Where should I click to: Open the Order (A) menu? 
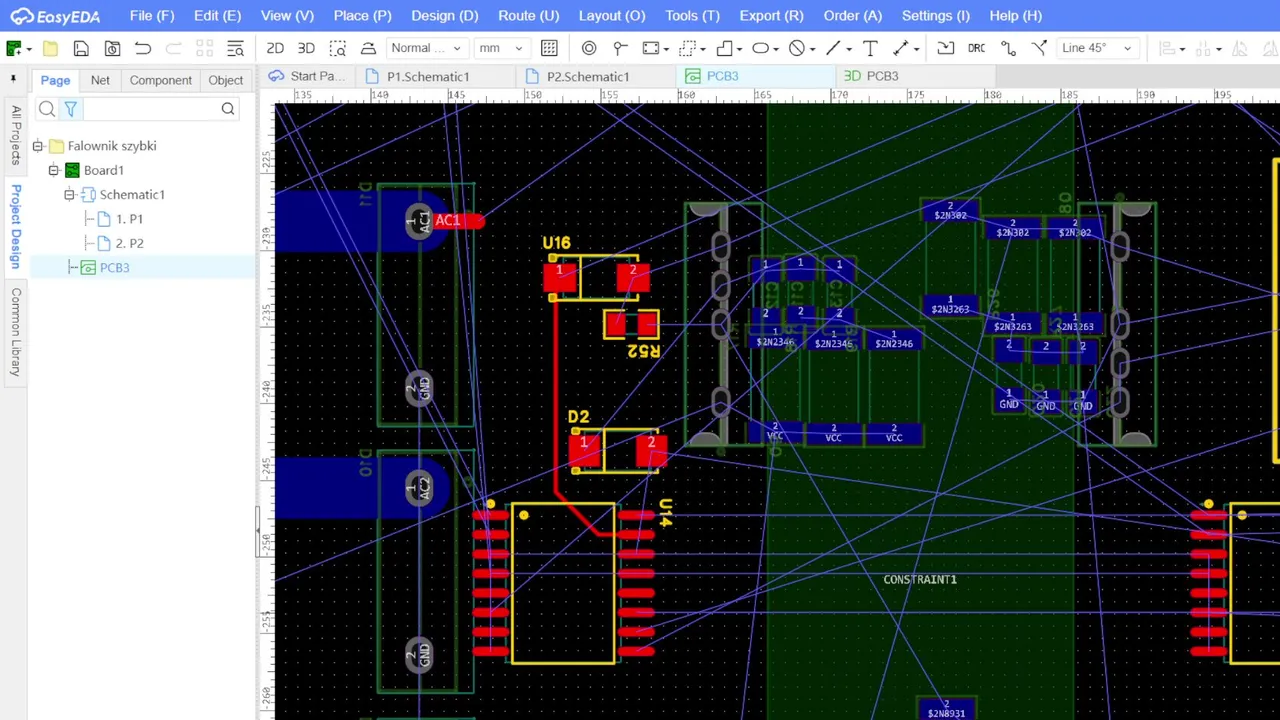point(852,16)
